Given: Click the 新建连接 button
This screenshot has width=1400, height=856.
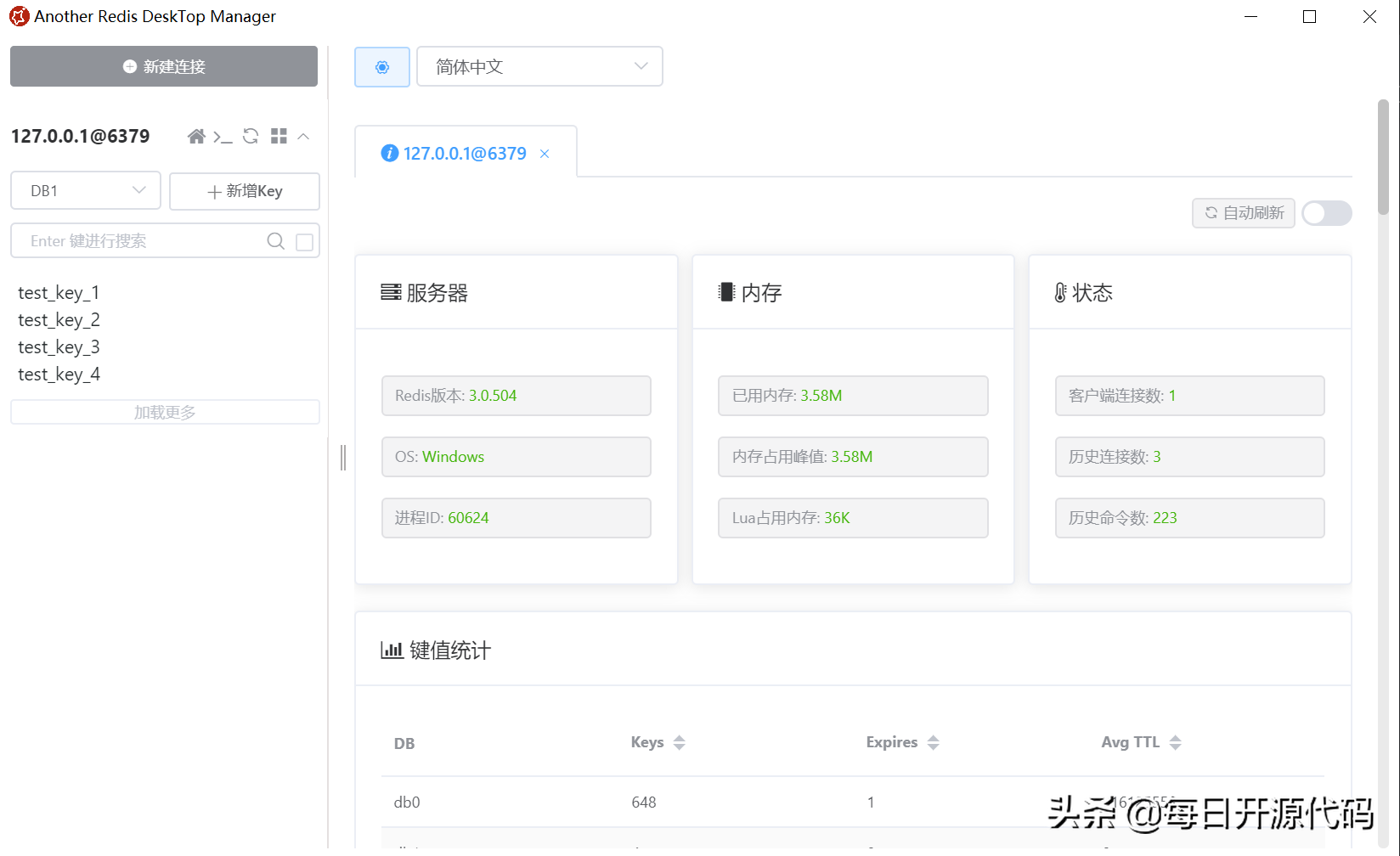Looking at the screenshot, I should click(164, 66).
